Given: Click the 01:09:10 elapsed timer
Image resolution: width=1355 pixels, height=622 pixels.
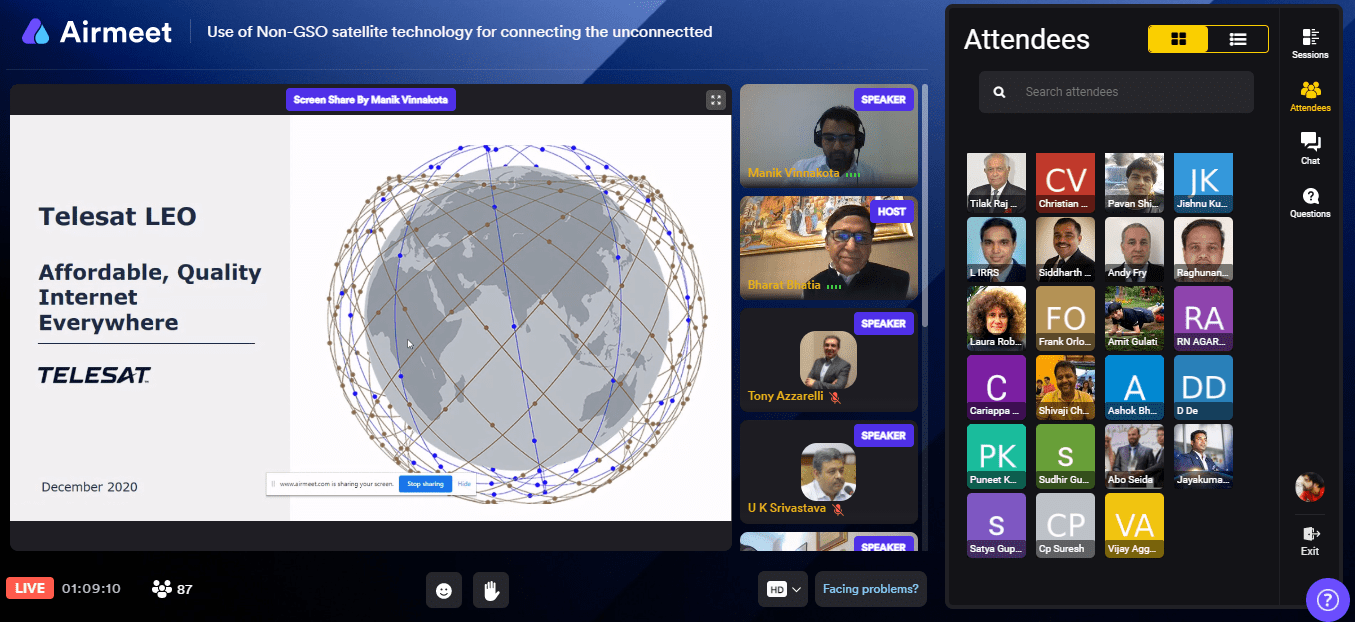Looking at the screenshot, I should point(91,589).
